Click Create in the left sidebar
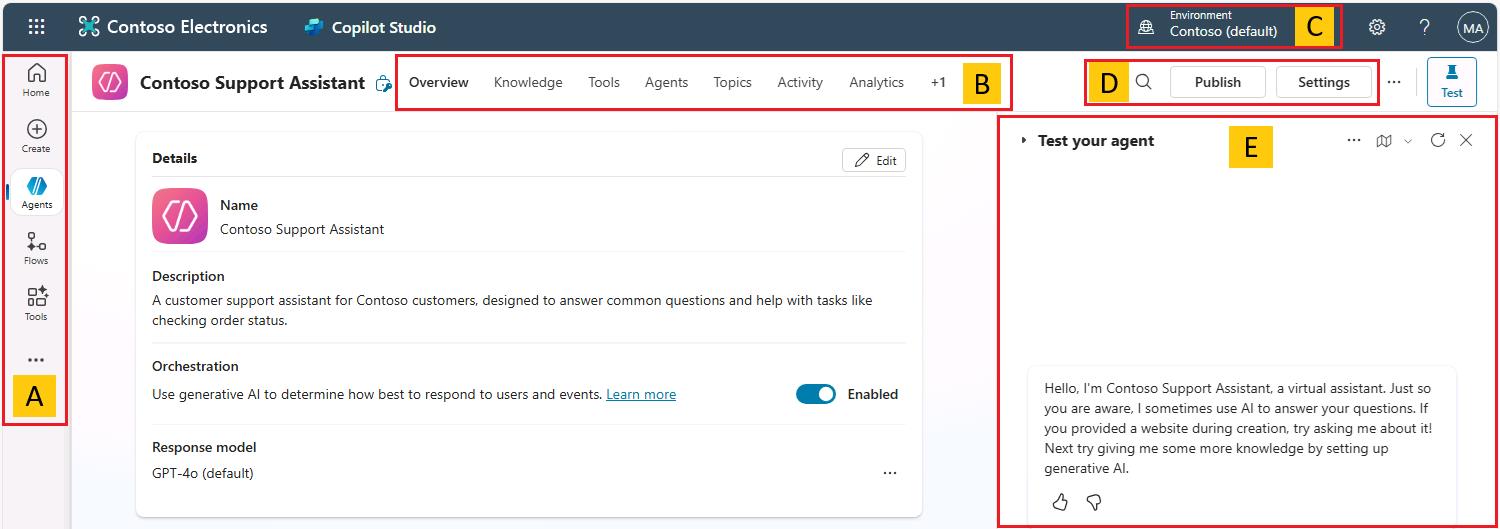The image size is (1500, 529). pyautogui.click(x=36, y=136)
